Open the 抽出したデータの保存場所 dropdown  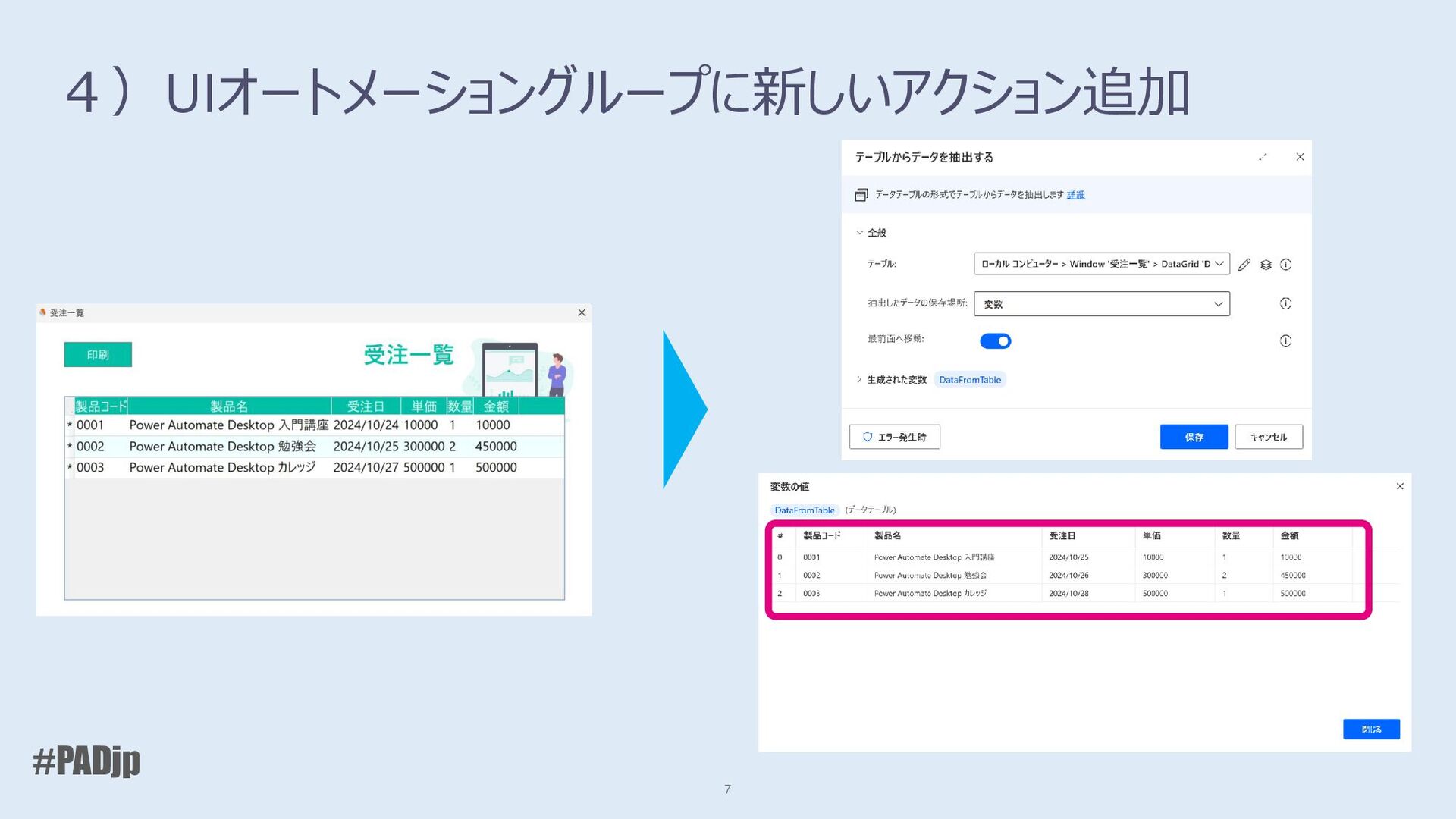point(1101,304)
